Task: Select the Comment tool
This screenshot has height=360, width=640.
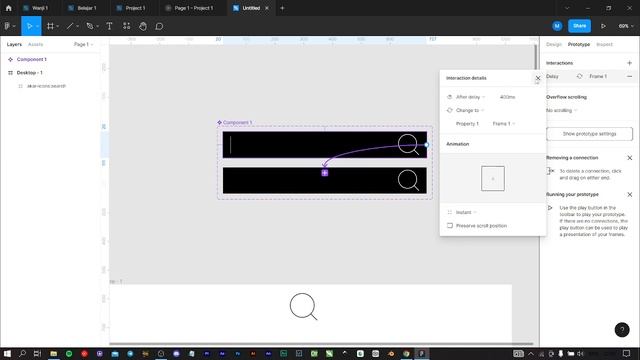Action: [x=159, y=26]
